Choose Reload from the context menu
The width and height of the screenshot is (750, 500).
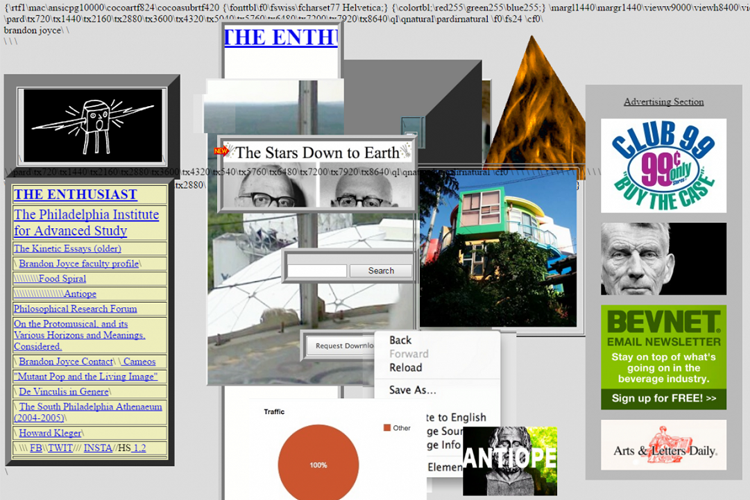[405, 368]
